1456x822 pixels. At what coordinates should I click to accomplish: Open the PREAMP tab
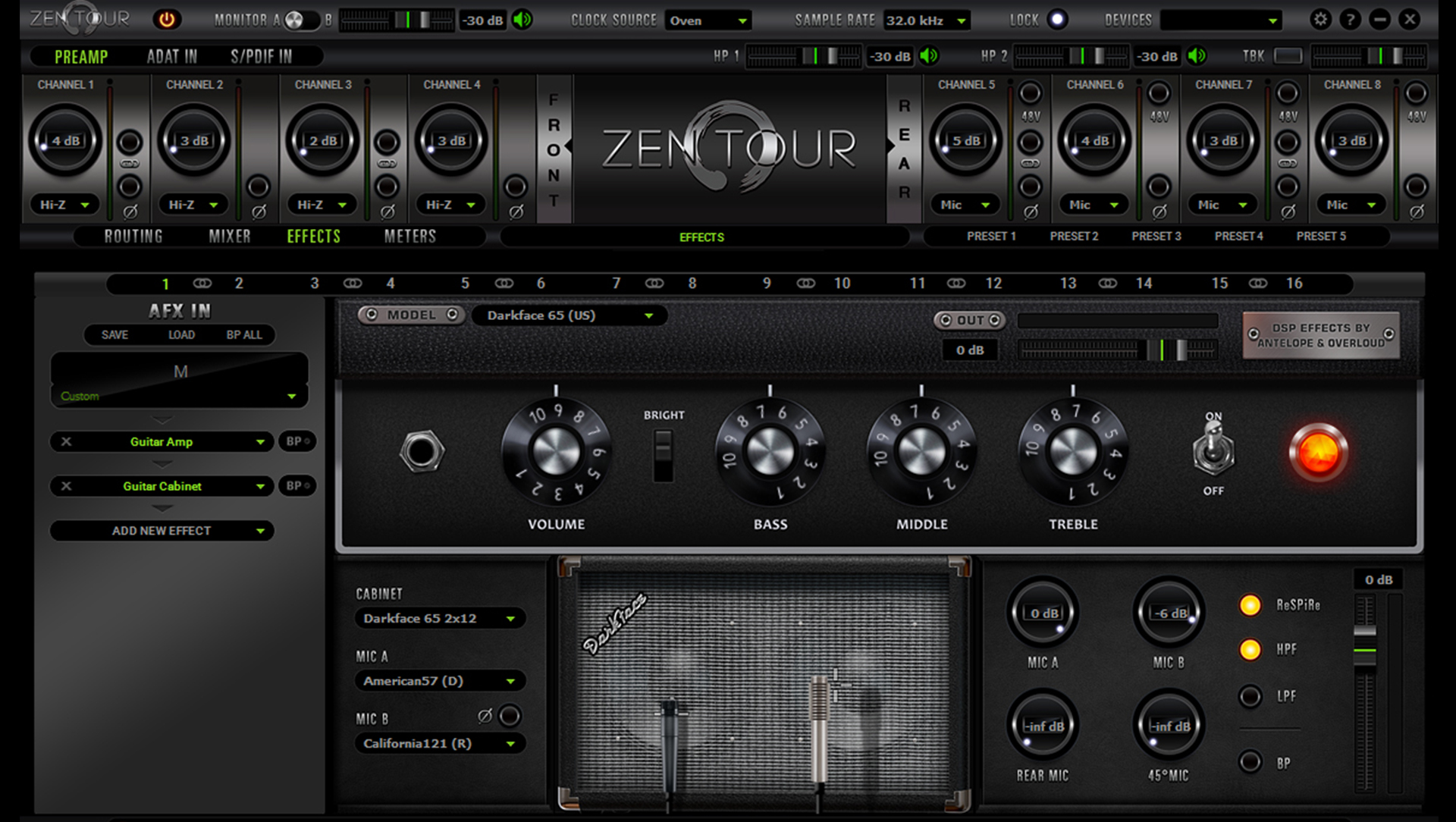coord(80,56)
